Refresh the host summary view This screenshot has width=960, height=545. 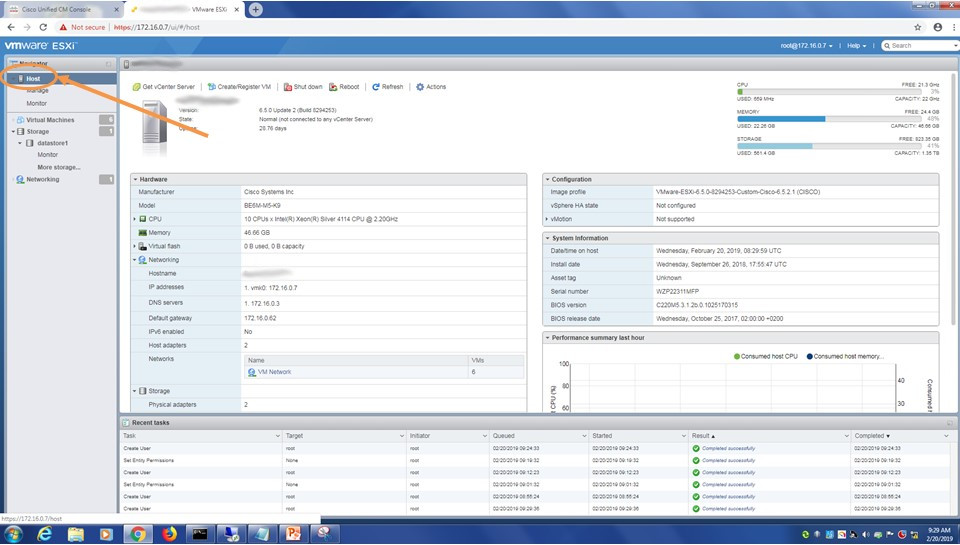[388, 87]
